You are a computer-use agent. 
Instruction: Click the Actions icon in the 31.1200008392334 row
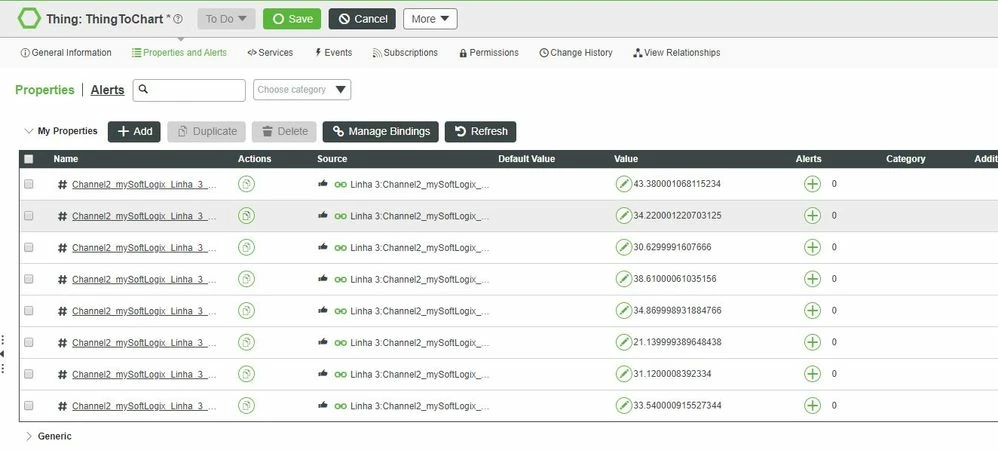pos(246,373)
